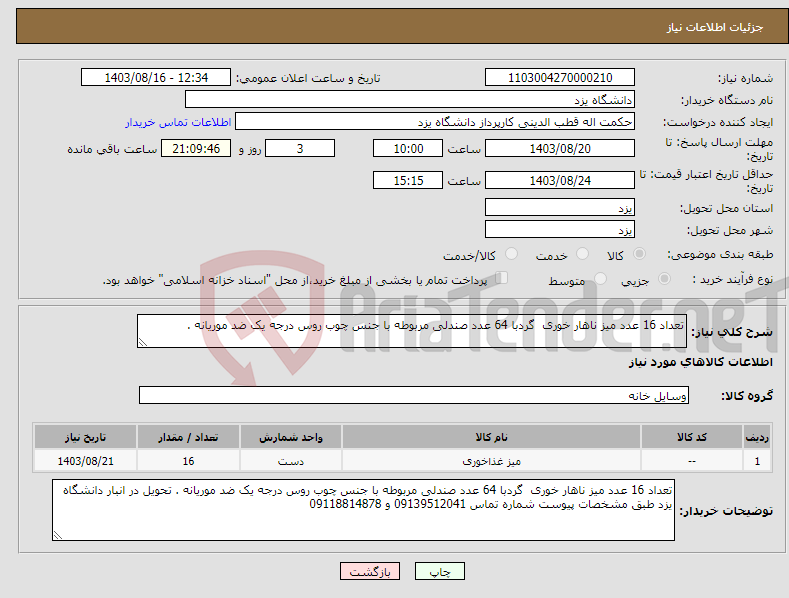This screenshot has width=789, height=598.
Task: Click the resize handle of شرح کلی نیاز box
Action: click(x=143, y=342)
